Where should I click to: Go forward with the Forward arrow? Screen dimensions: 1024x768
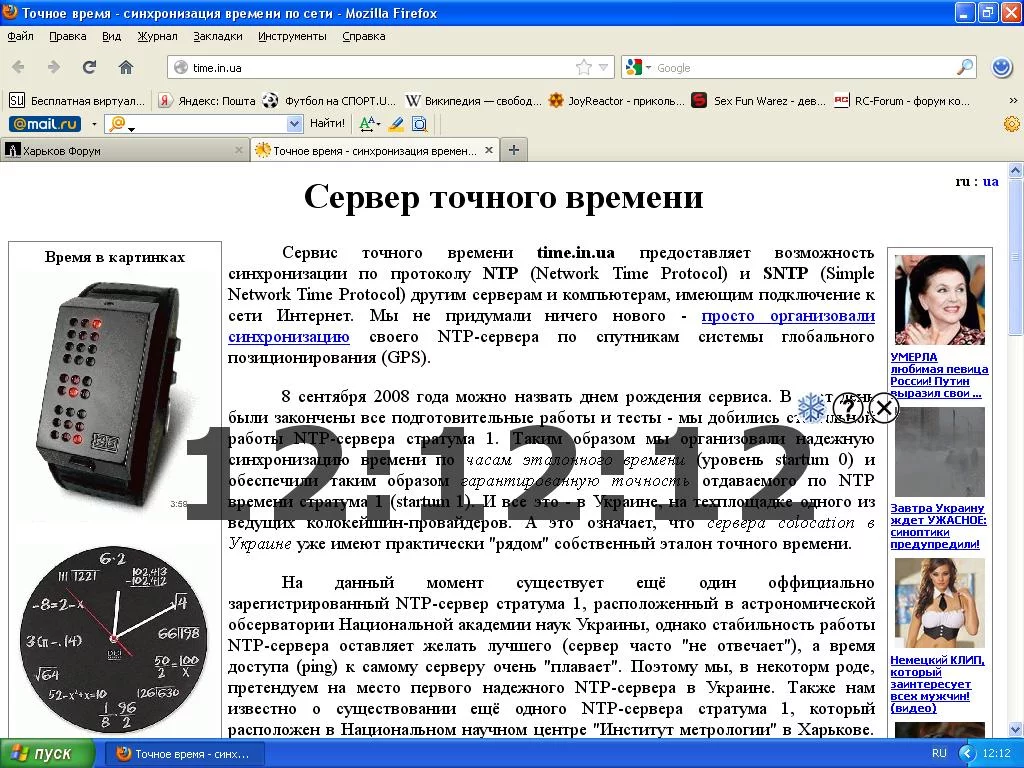coord(54,67)
